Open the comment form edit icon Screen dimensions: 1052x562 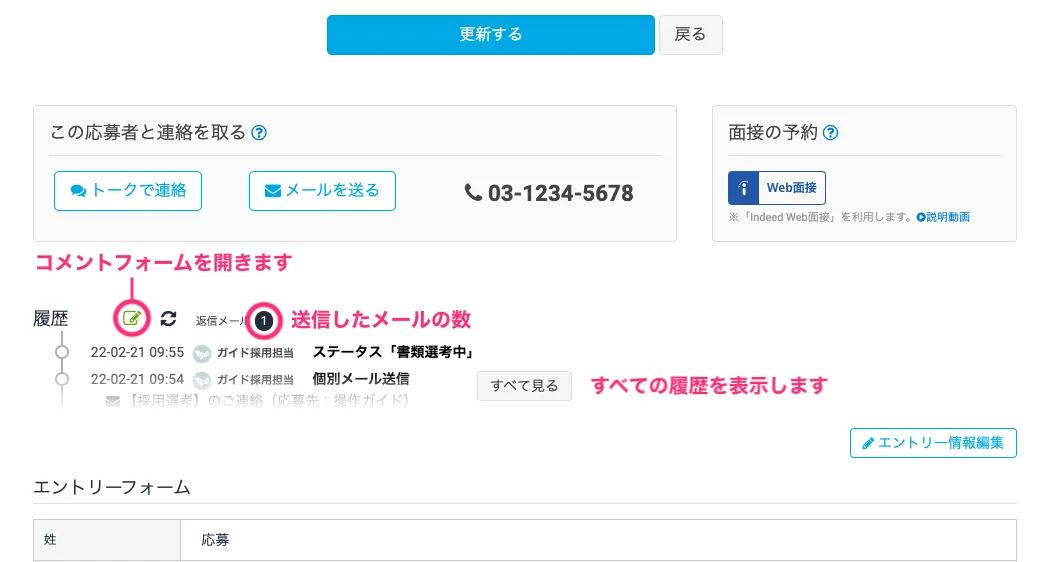[132, 319]
